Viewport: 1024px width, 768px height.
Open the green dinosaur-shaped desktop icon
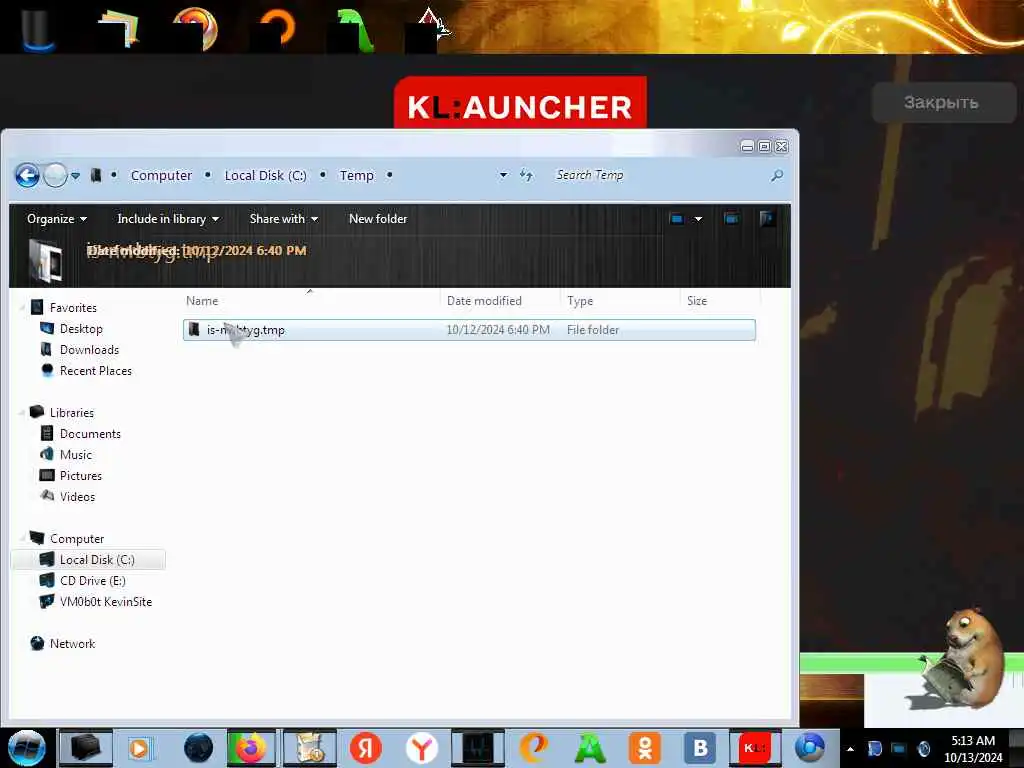[x=353, y=29]
